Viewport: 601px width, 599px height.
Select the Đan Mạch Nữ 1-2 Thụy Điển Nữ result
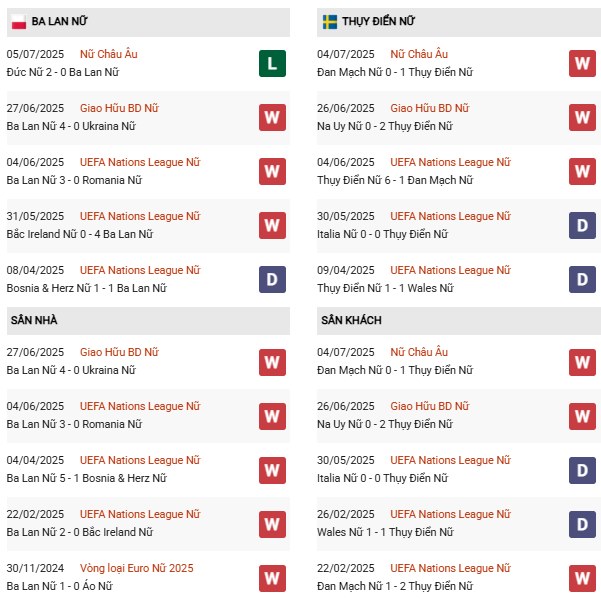[393, 586]
